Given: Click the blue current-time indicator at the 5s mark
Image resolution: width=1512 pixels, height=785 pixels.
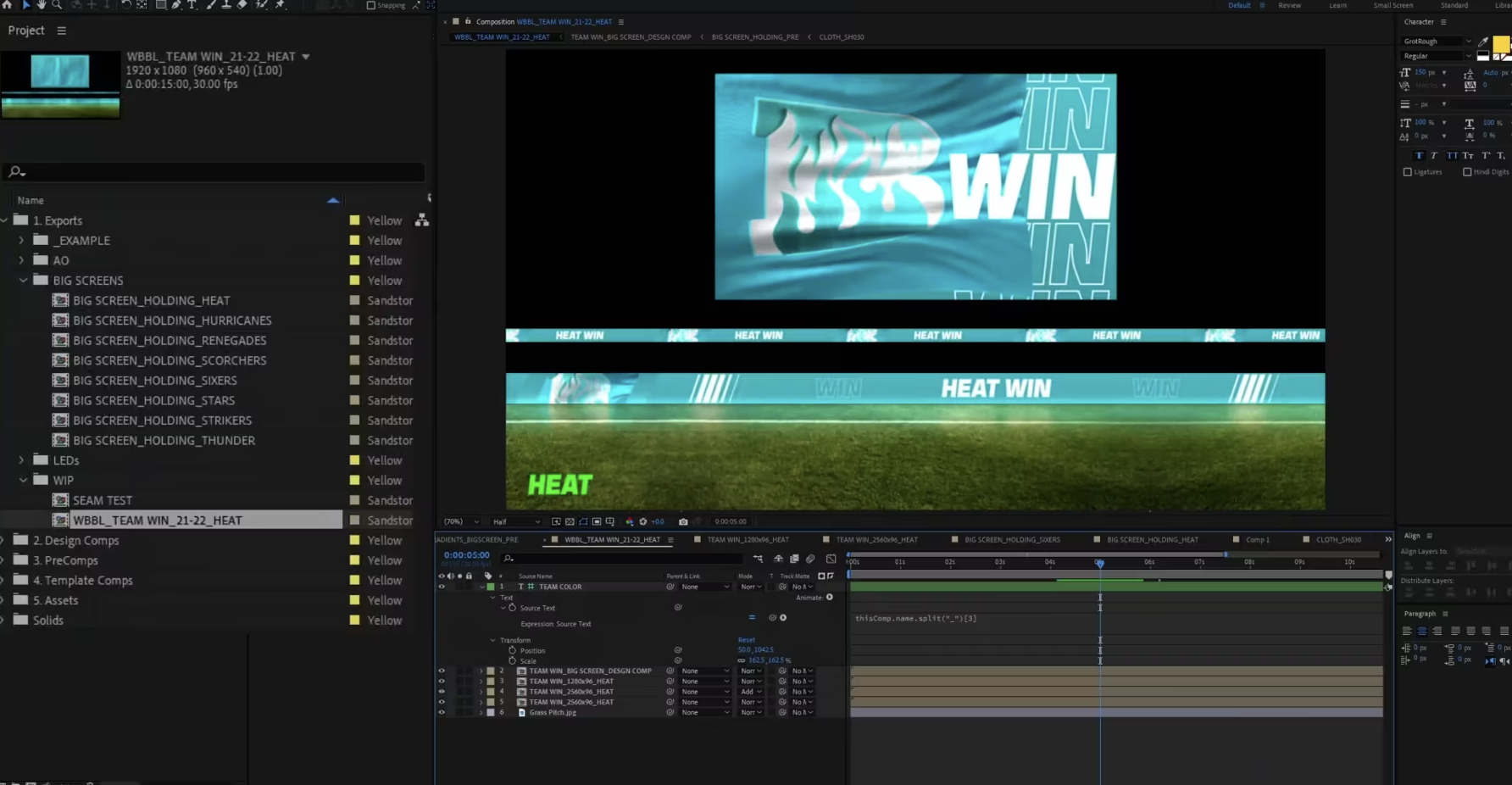Looking at the screenshot, I should (1099, 563).
